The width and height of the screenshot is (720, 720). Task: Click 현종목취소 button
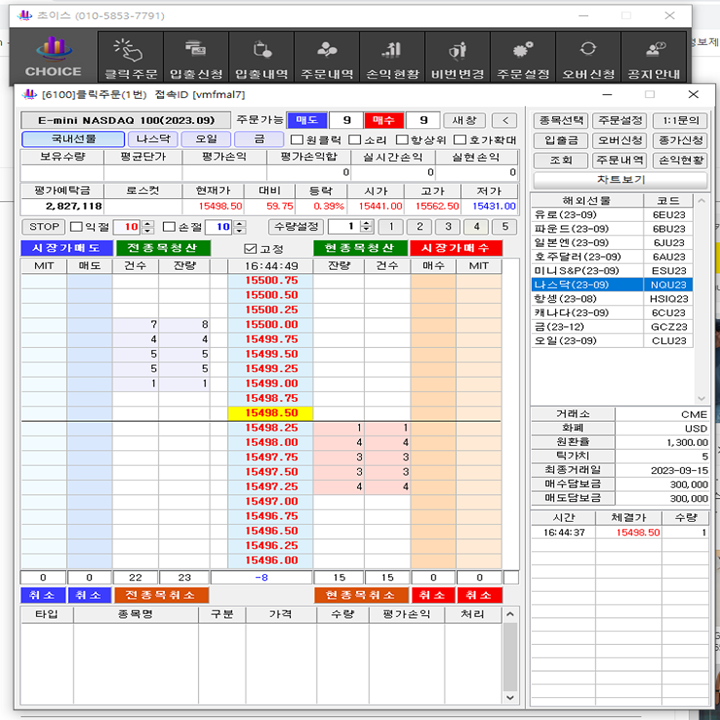361,595
